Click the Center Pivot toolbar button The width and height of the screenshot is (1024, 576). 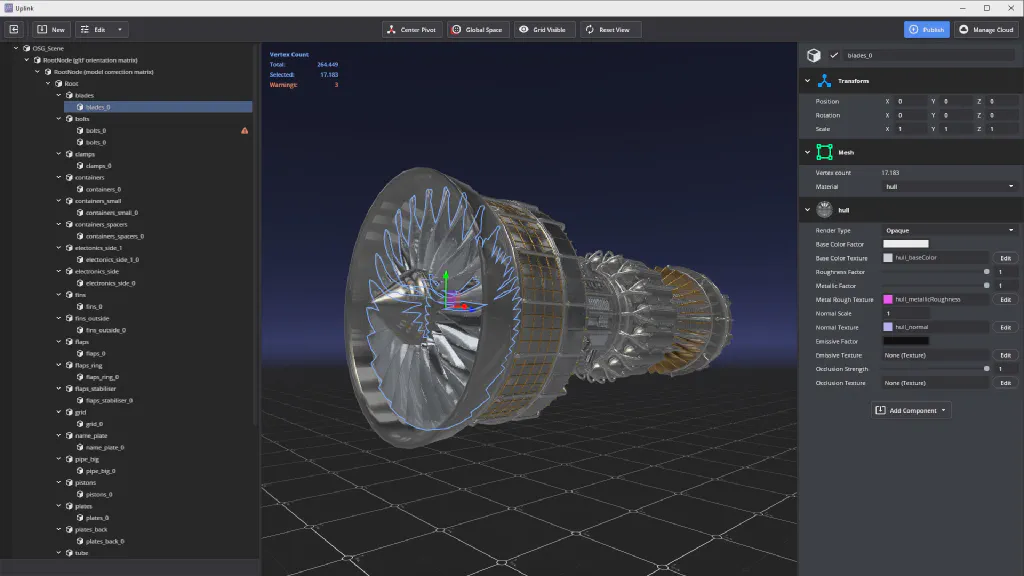(411, 30)
